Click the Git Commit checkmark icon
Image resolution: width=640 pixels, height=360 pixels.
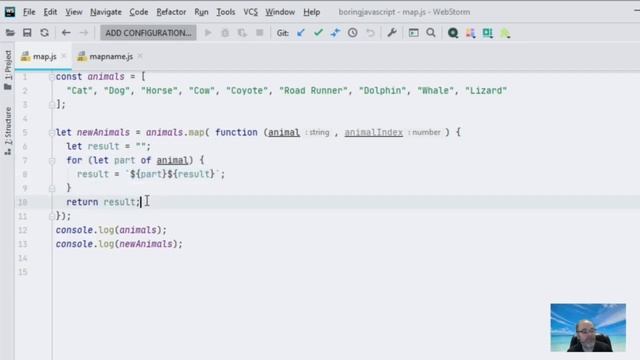click(318, 33)
